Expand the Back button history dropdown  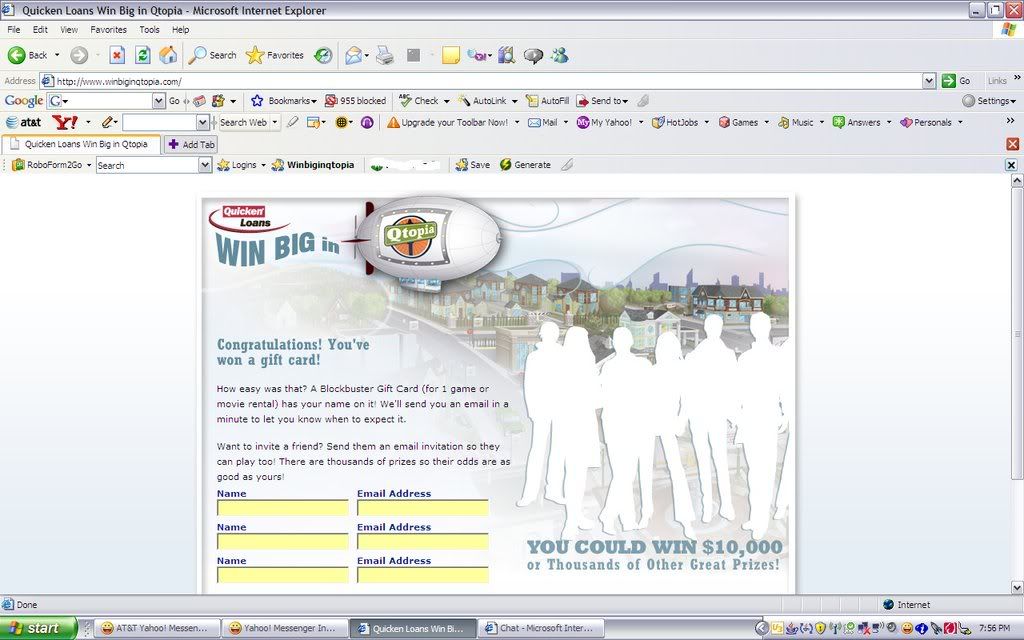(57, 55)
